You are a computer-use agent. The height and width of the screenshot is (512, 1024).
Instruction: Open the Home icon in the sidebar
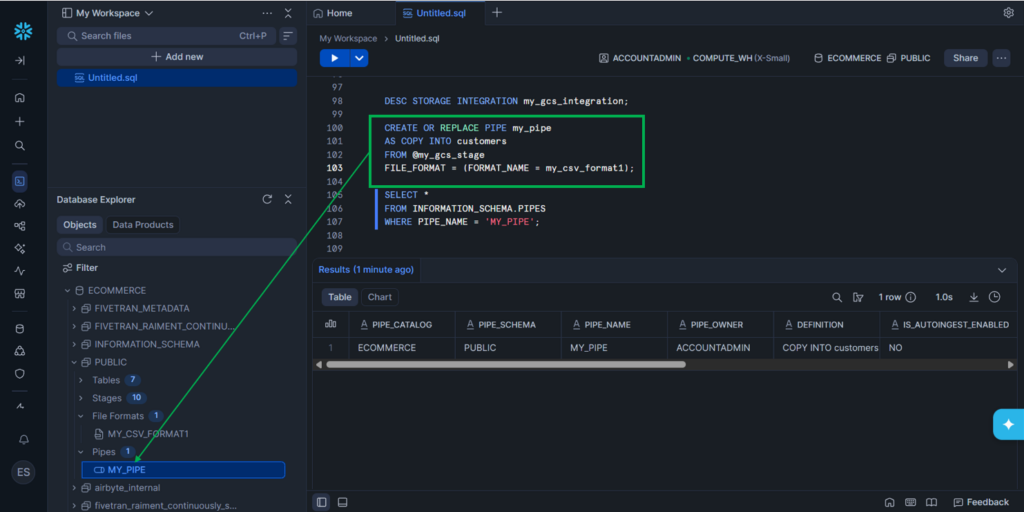point(20,98)
